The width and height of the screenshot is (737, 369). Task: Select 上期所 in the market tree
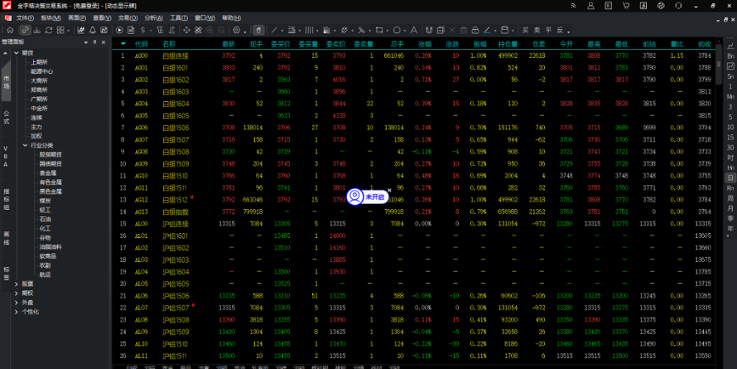[39, 62]
